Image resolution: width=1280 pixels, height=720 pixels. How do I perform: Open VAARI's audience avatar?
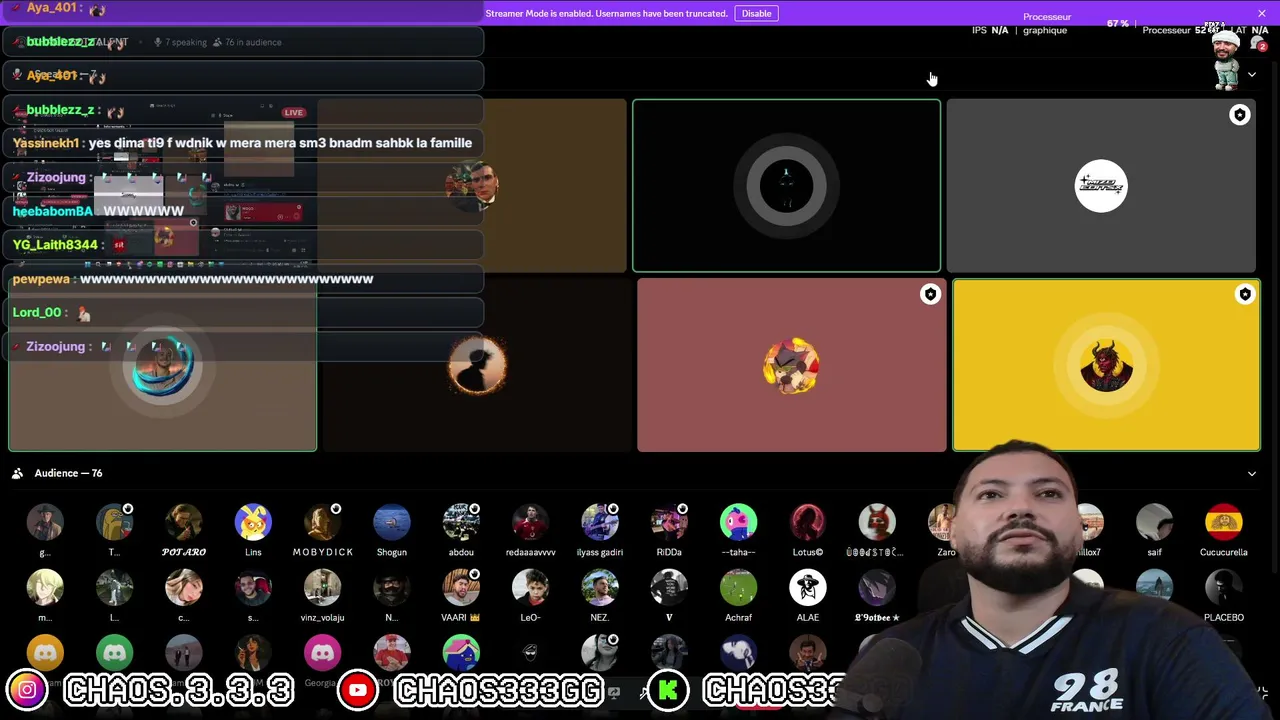pyautogui.click(x=461, y=588)
